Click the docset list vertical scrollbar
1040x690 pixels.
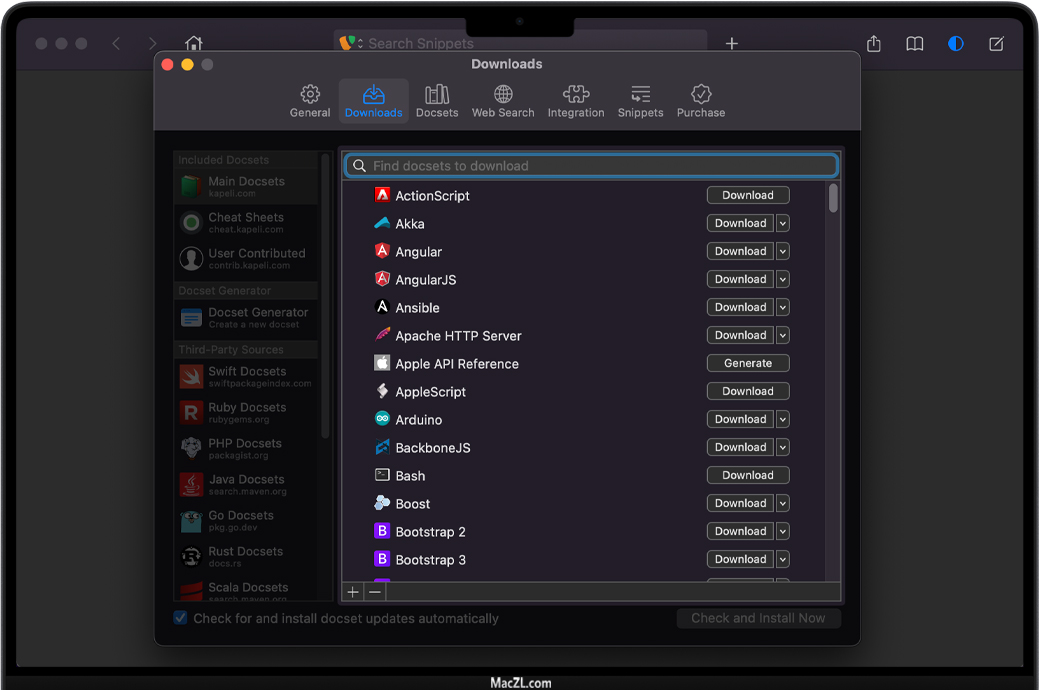tap(833, 198)
